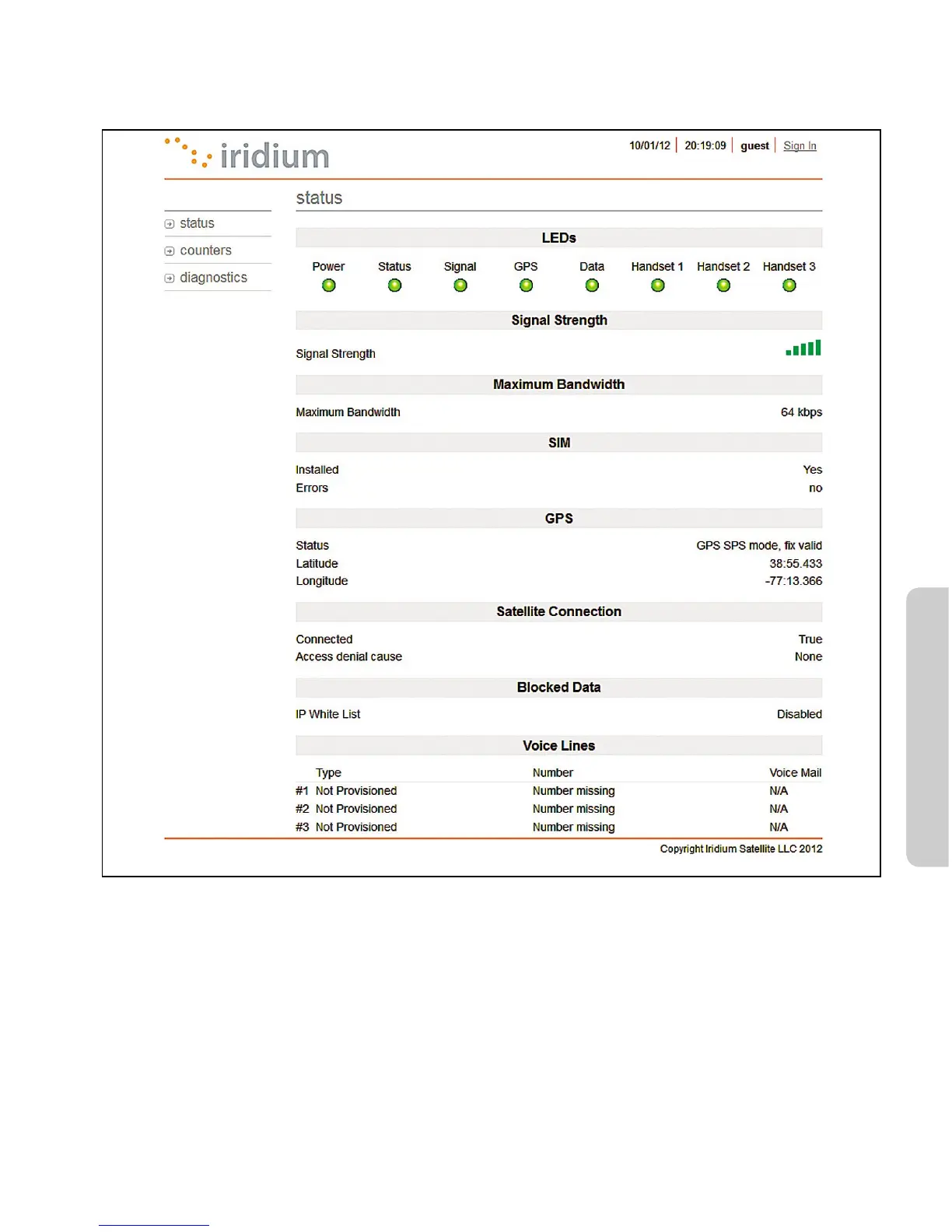Click the Handset 1 LED indicator
Image resolution: width=952 pixels, height=1232 pixels.
coord(658,285)
